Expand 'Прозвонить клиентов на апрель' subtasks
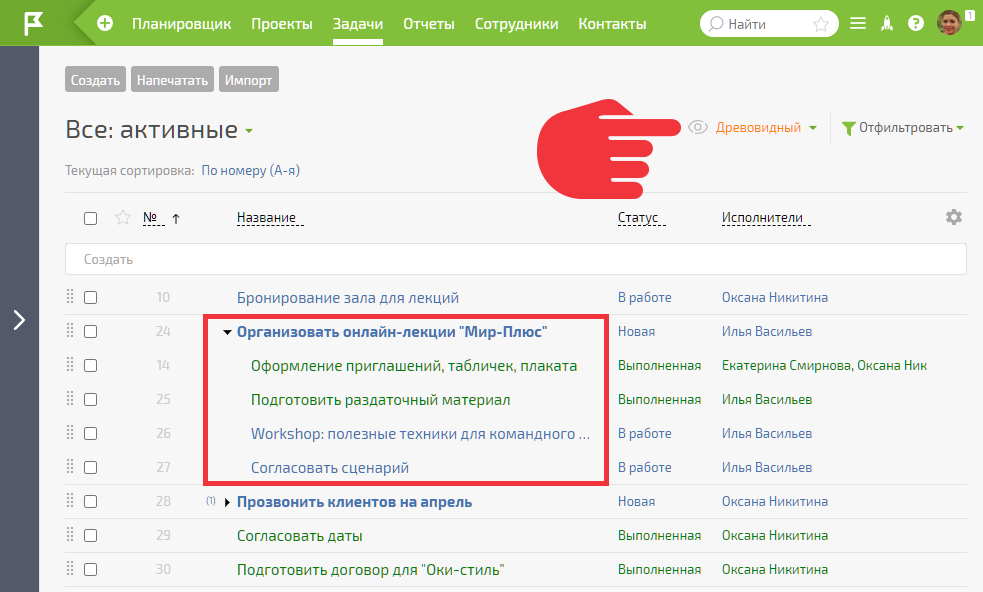983x592 pixels. pos(227,502)
